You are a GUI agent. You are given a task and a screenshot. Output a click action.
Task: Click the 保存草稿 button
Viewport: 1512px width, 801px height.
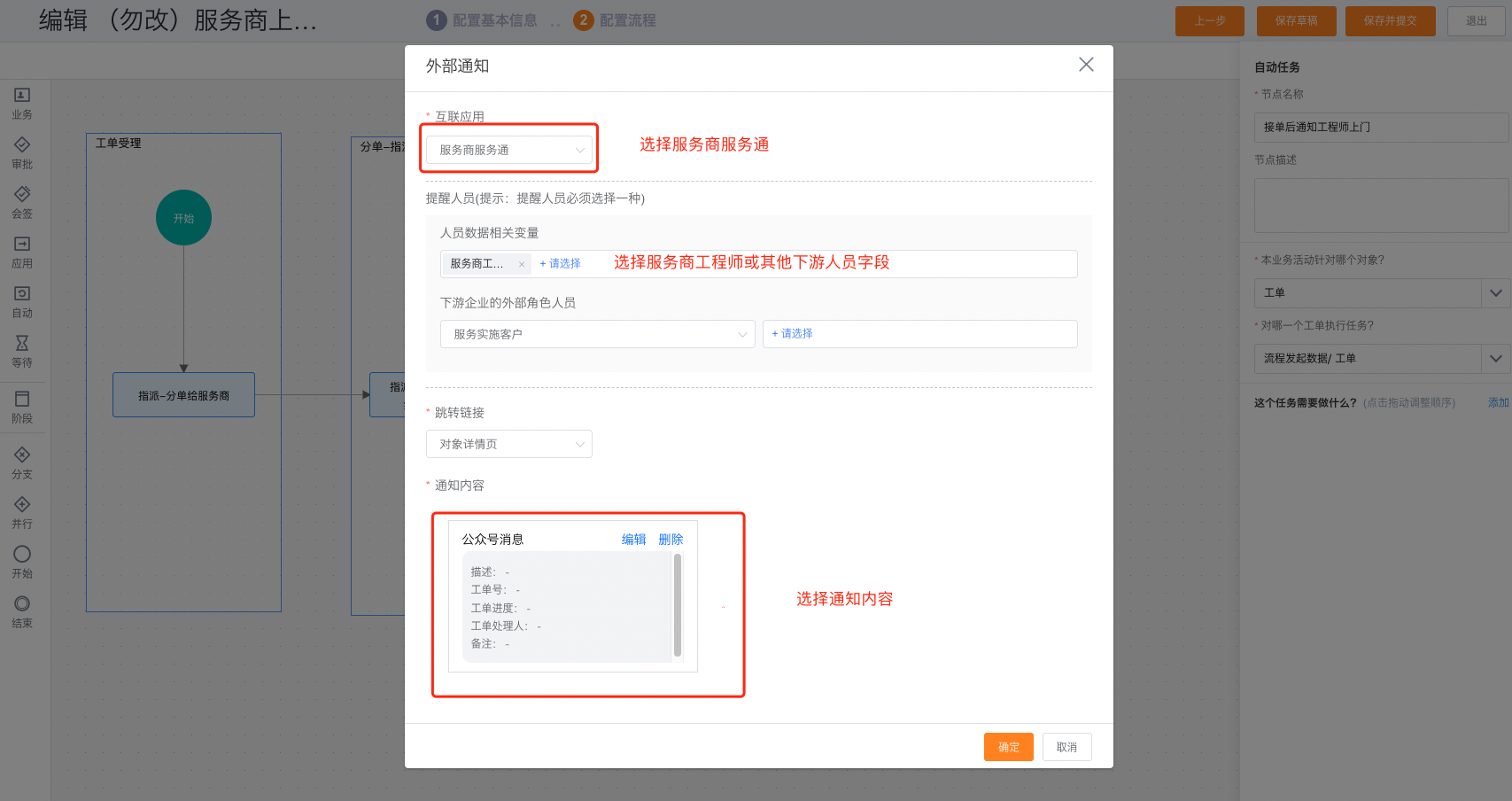(x=1297, y=21)
